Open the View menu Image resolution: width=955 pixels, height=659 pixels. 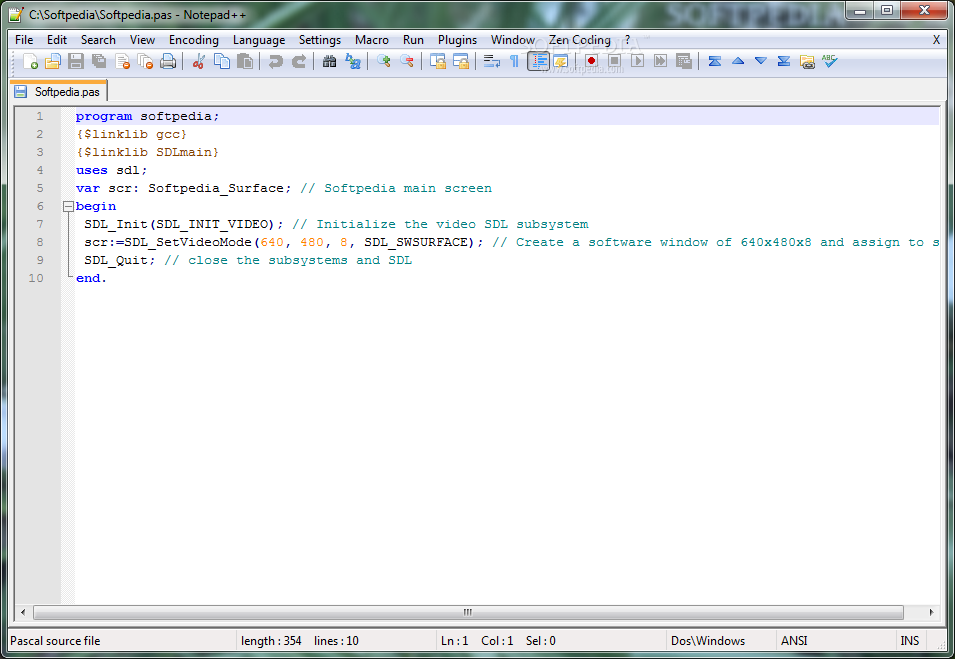(x=142, y=40)
